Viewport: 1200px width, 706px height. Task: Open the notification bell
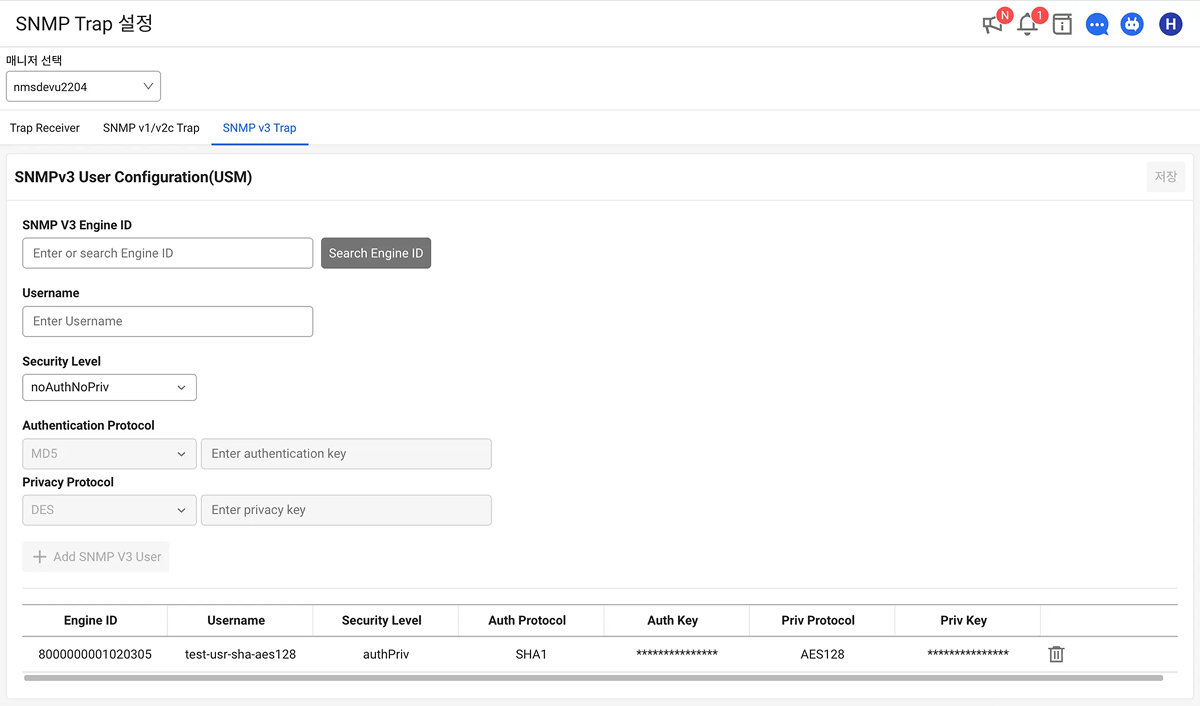pyautogui.click(x=1027, y=25)
